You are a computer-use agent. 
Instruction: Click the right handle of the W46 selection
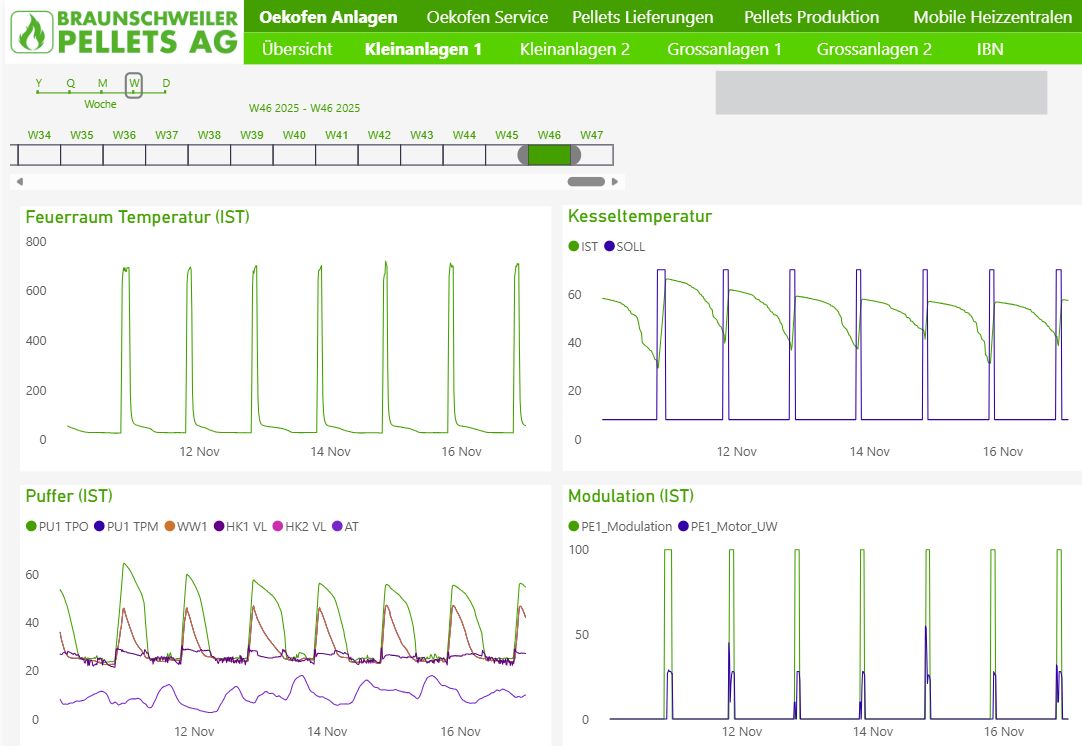tap(575, 155)
